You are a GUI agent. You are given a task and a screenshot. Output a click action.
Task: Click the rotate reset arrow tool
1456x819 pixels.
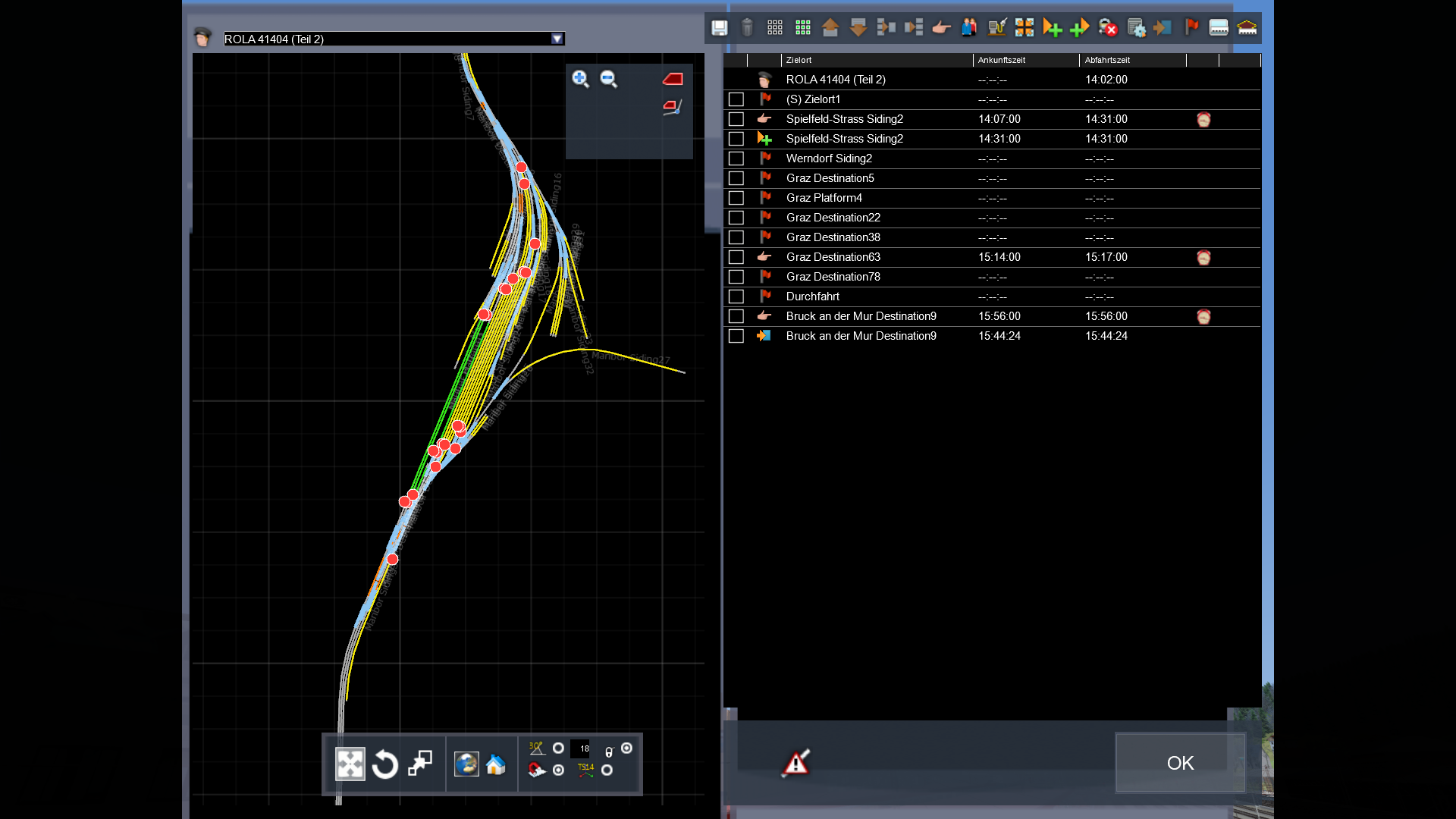point(385,764)
